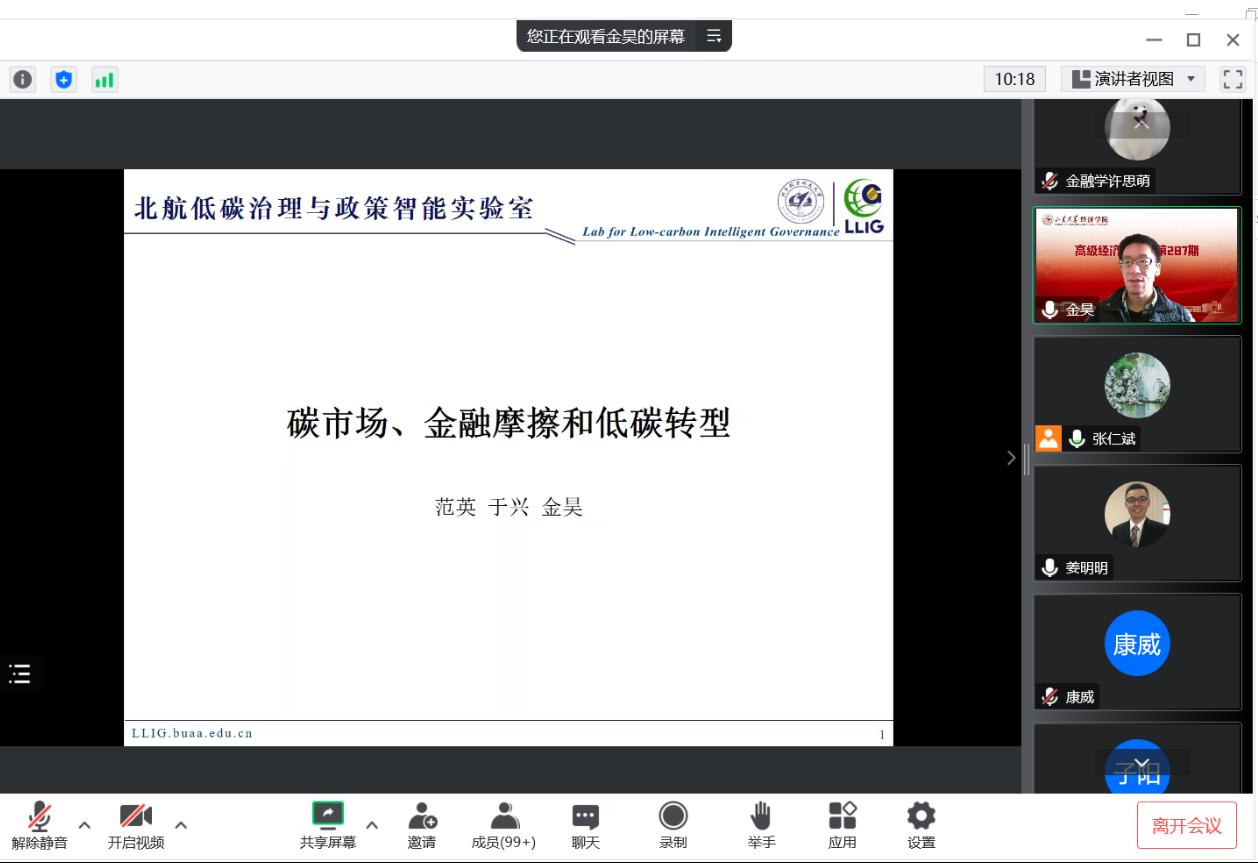This screenshot has width=1258, height=863.
Task: Check the green network signal icon
Action: [104, 79]
